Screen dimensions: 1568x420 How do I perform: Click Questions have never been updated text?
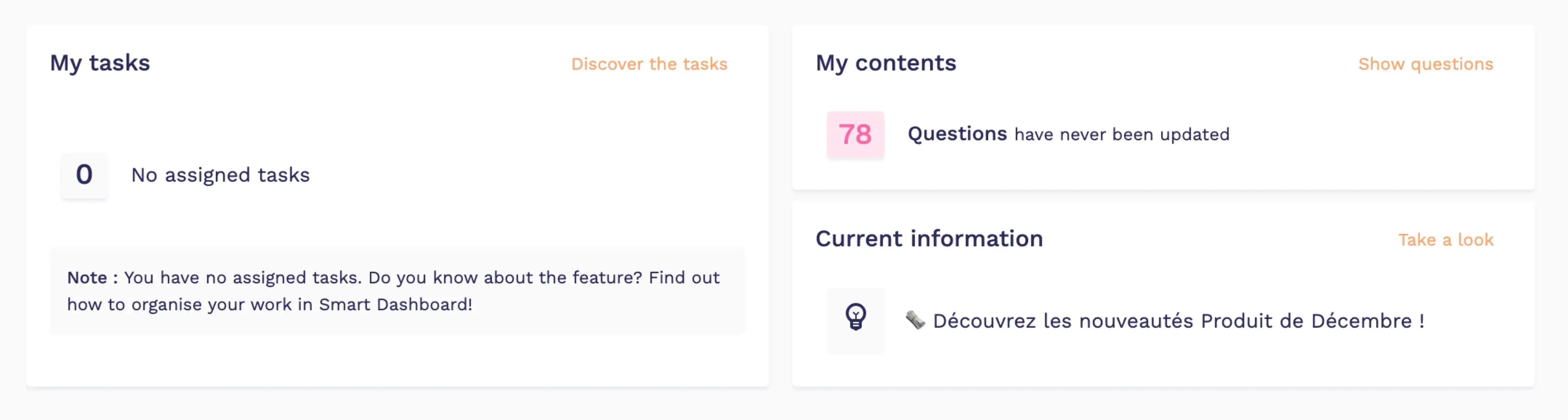[1068, 134]
